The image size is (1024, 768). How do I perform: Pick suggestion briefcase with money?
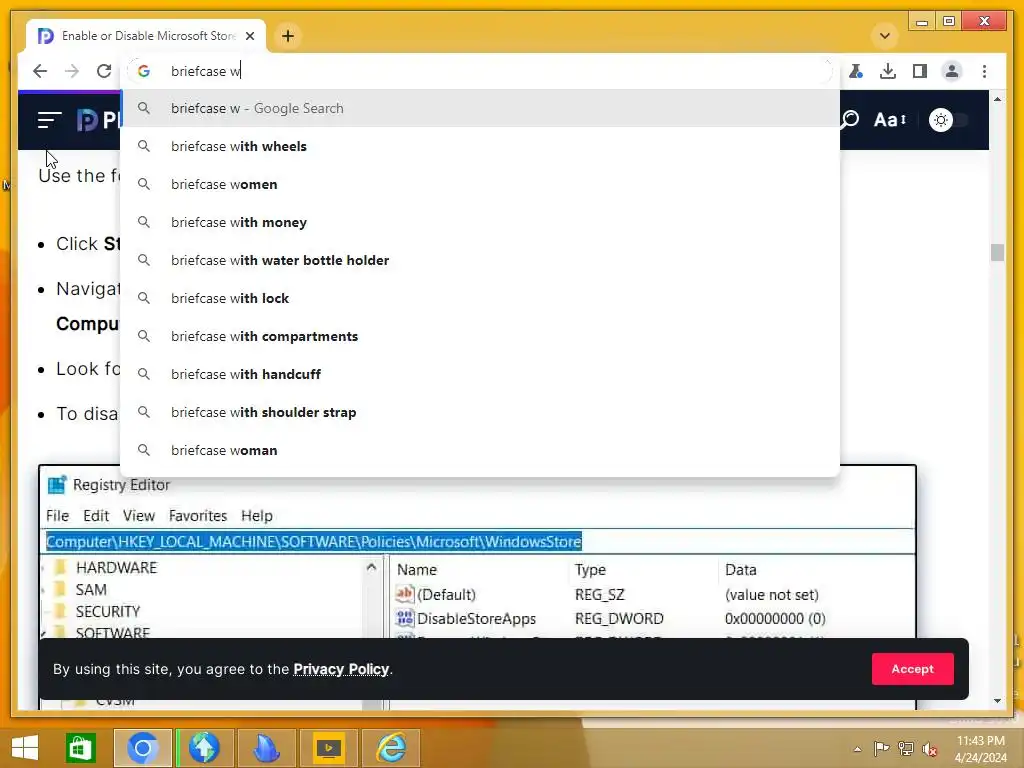(x=480, y=222)
